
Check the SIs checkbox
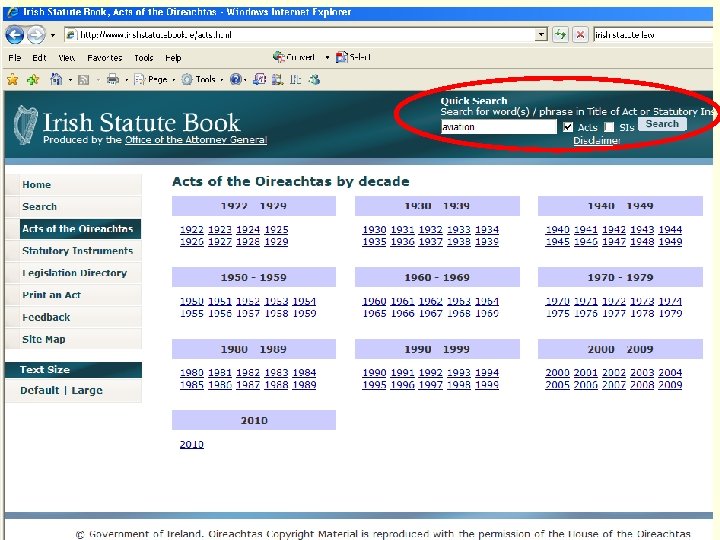pyautogui.click(x=609, y=127)
